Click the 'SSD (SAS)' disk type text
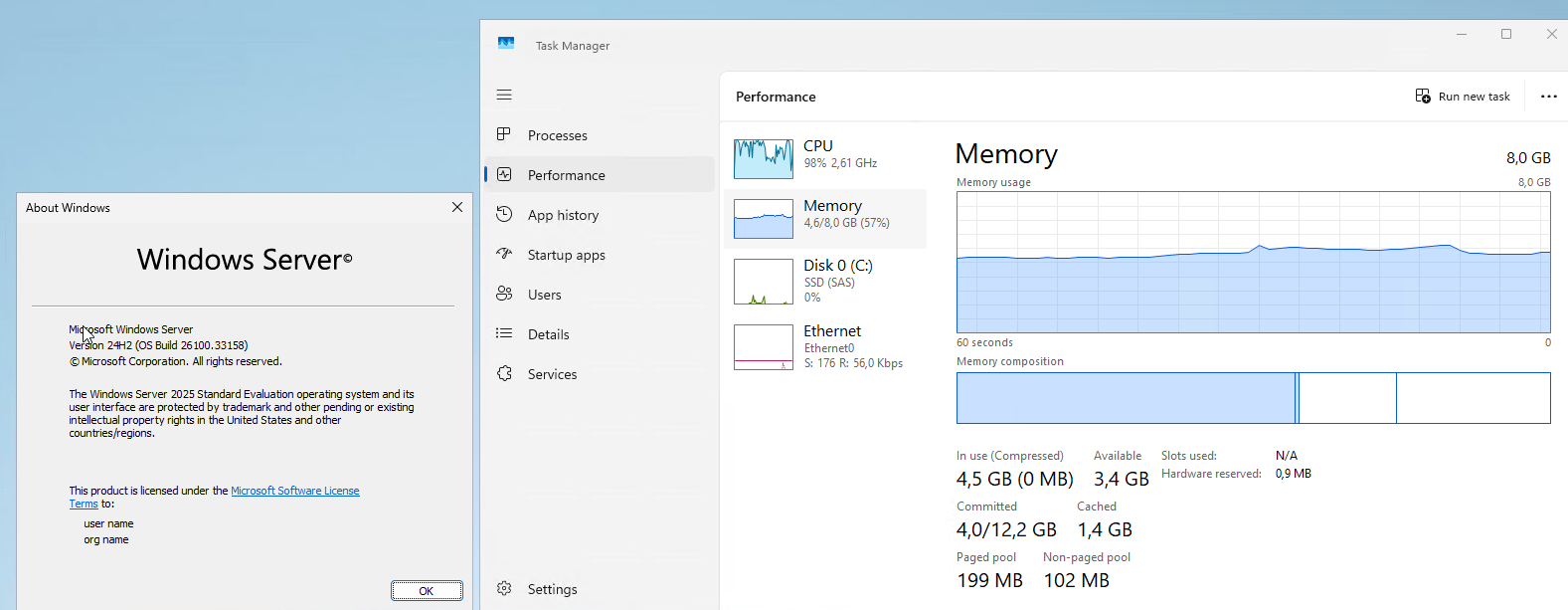This screenshot has height=610, width=1568. coord(829,283)
